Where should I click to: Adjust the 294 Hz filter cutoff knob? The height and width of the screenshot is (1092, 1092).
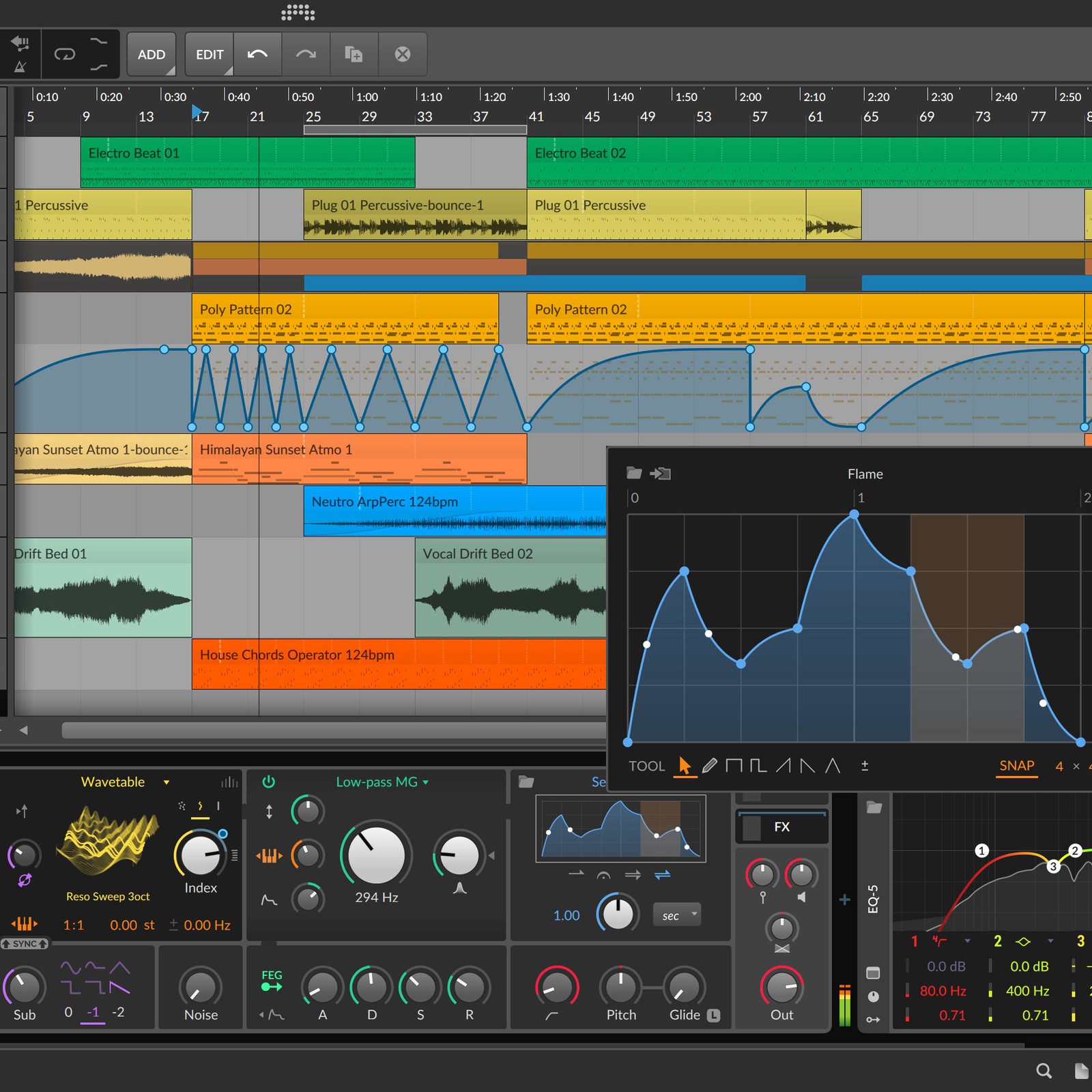[x=376, y=854]
